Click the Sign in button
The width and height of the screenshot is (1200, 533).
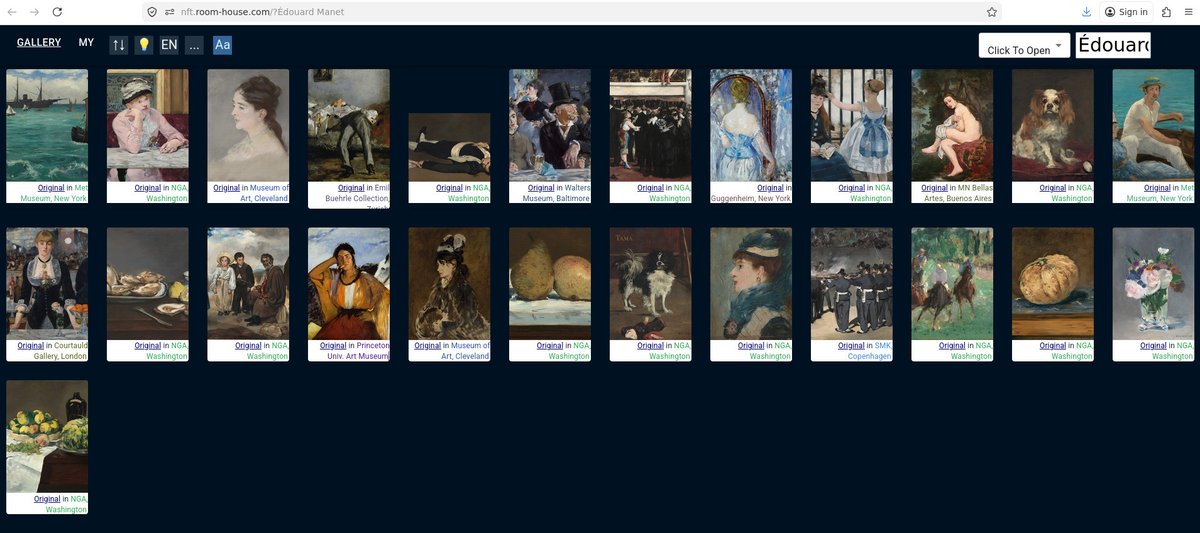click(1126, 12)
